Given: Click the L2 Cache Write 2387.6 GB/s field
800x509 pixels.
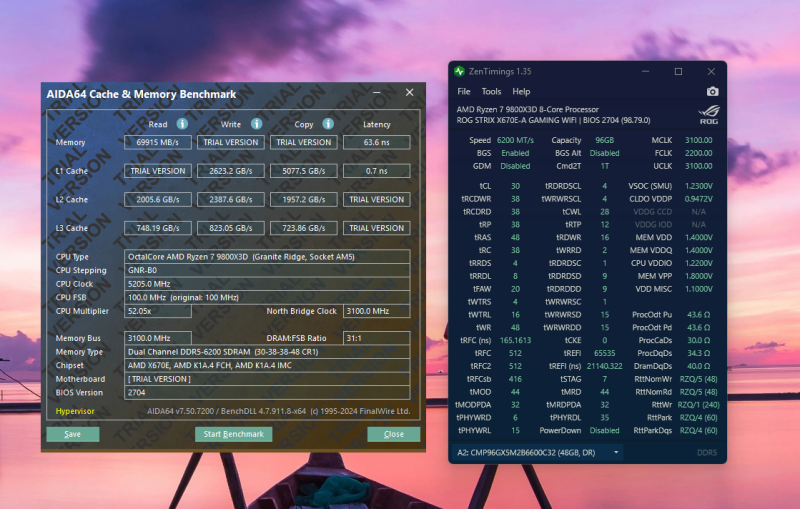Looking at the screenshot, I should coord(231,199).
